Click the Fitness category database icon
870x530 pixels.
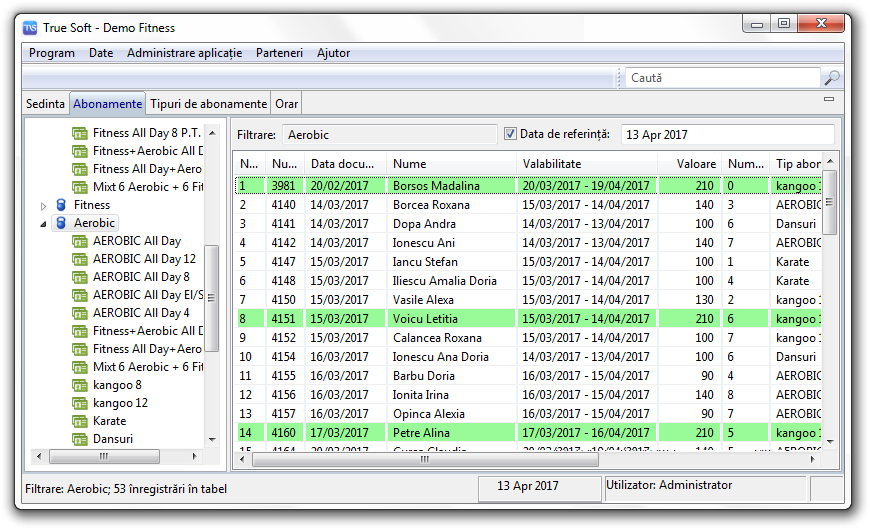(x=60, y=205)
